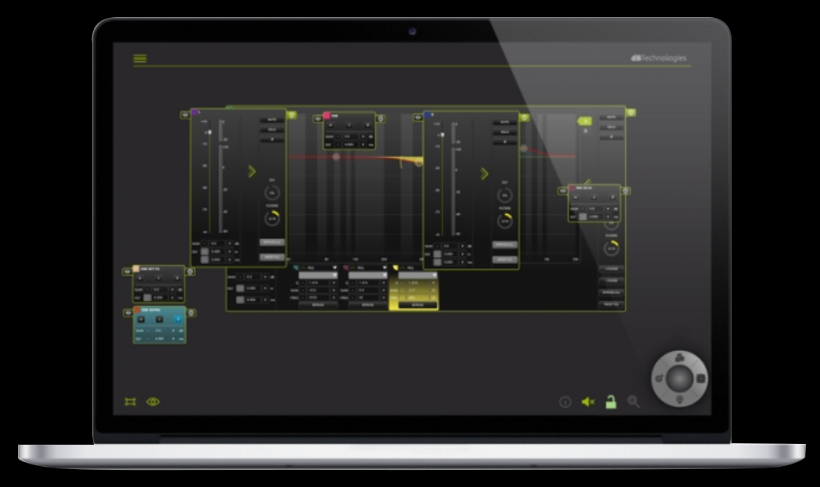
Task: Open the type dropdown arrow of the teal EQ filter
Action: click(335, 268)
